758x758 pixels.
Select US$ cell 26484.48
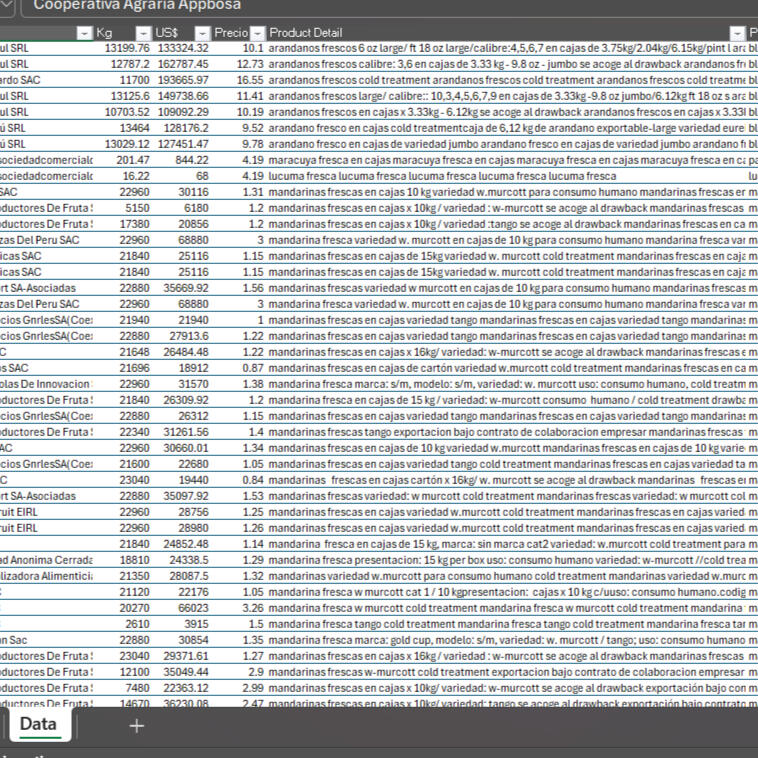(181, 352)
